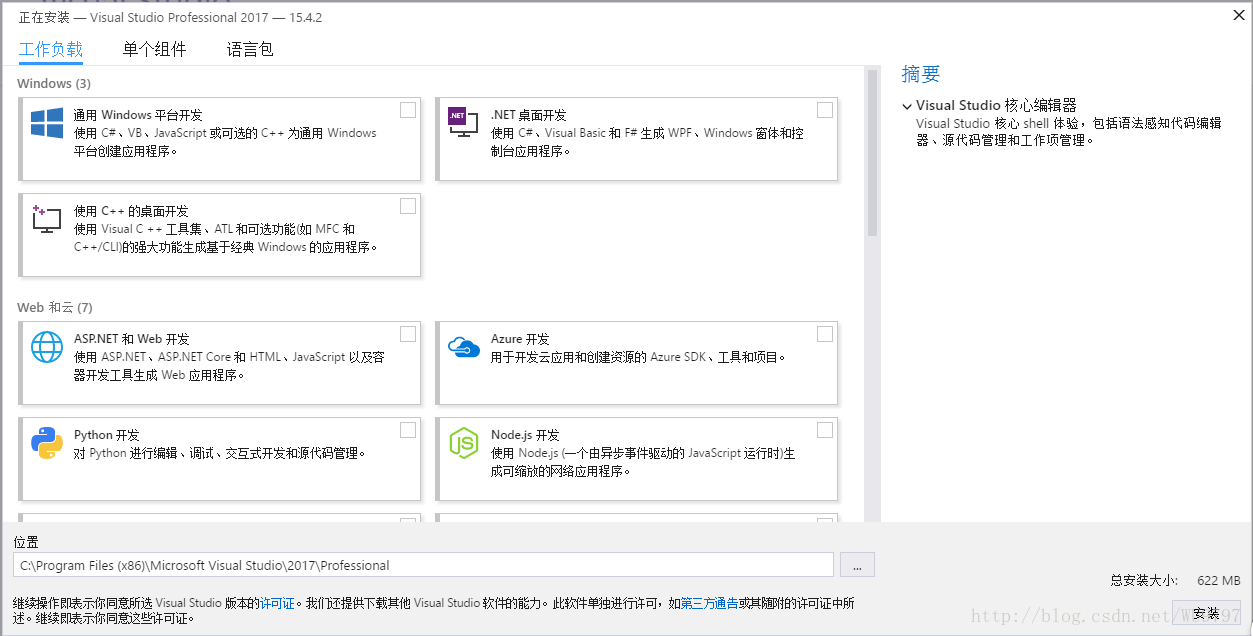1253x636 pixels.
Task: Tick the Python 开发 workload checkbox
Action: 408,430
